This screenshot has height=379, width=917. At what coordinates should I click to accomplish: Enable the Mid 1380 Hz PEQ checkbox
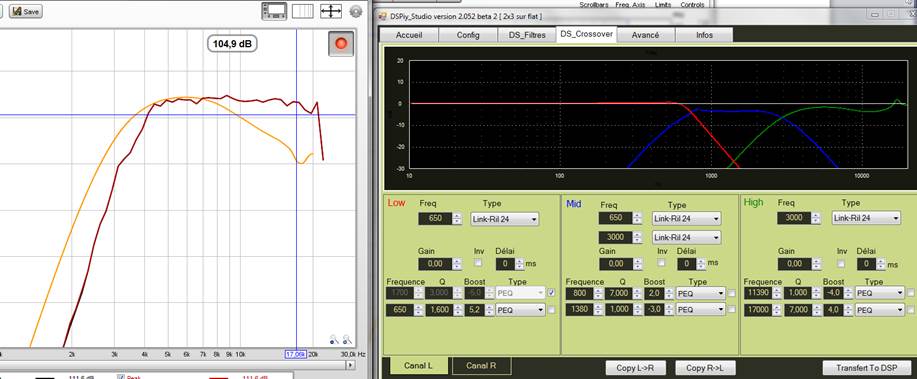pyautogui.click(x=733, y=308)
